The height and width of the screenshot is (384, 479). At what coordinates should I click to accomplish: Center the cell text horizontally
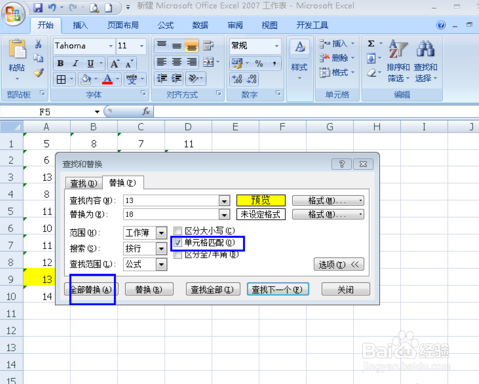pos(177,62)
